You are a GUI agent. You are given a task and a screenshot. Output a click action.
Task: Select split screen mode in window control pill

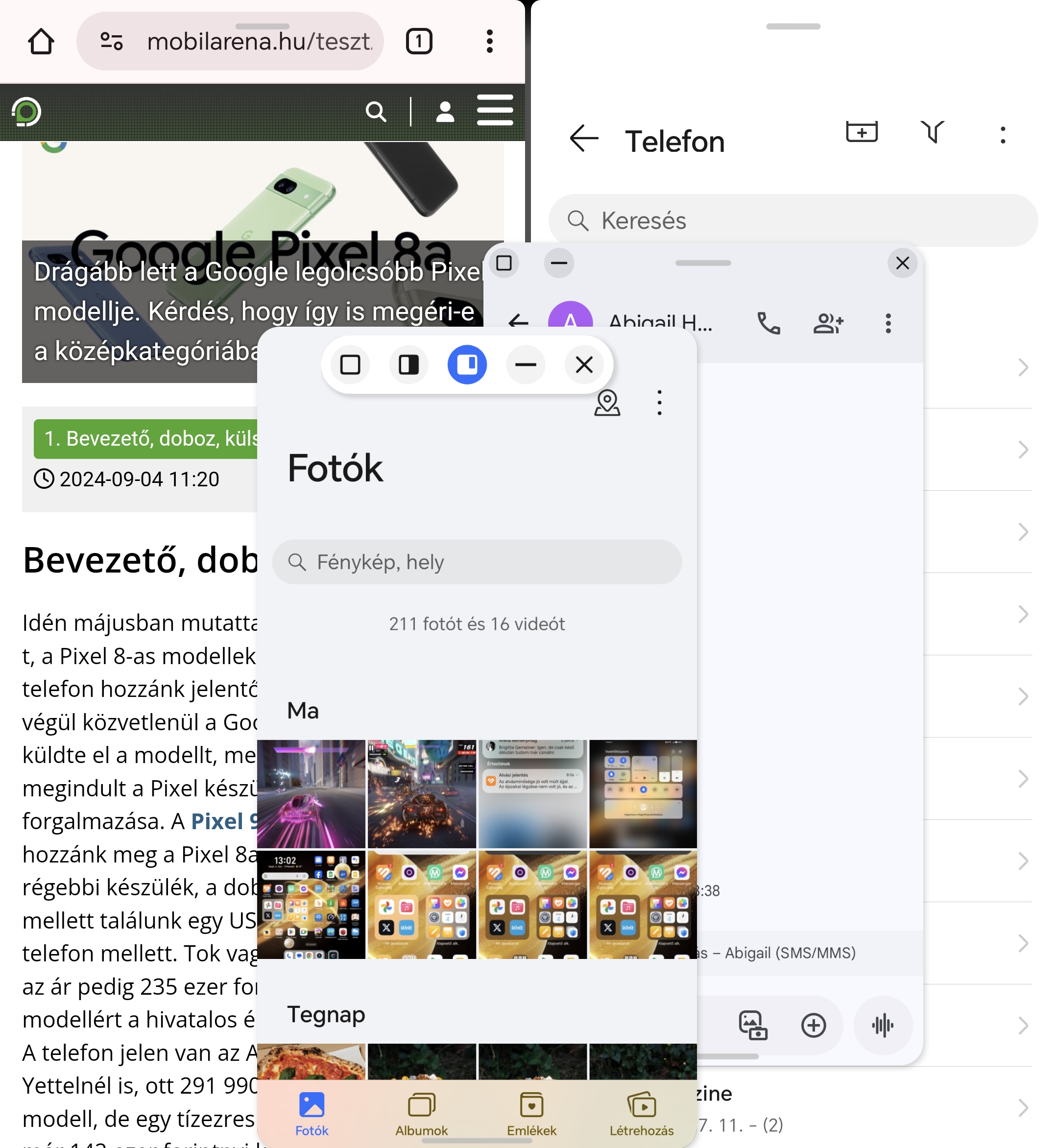(x=408, y=364)
